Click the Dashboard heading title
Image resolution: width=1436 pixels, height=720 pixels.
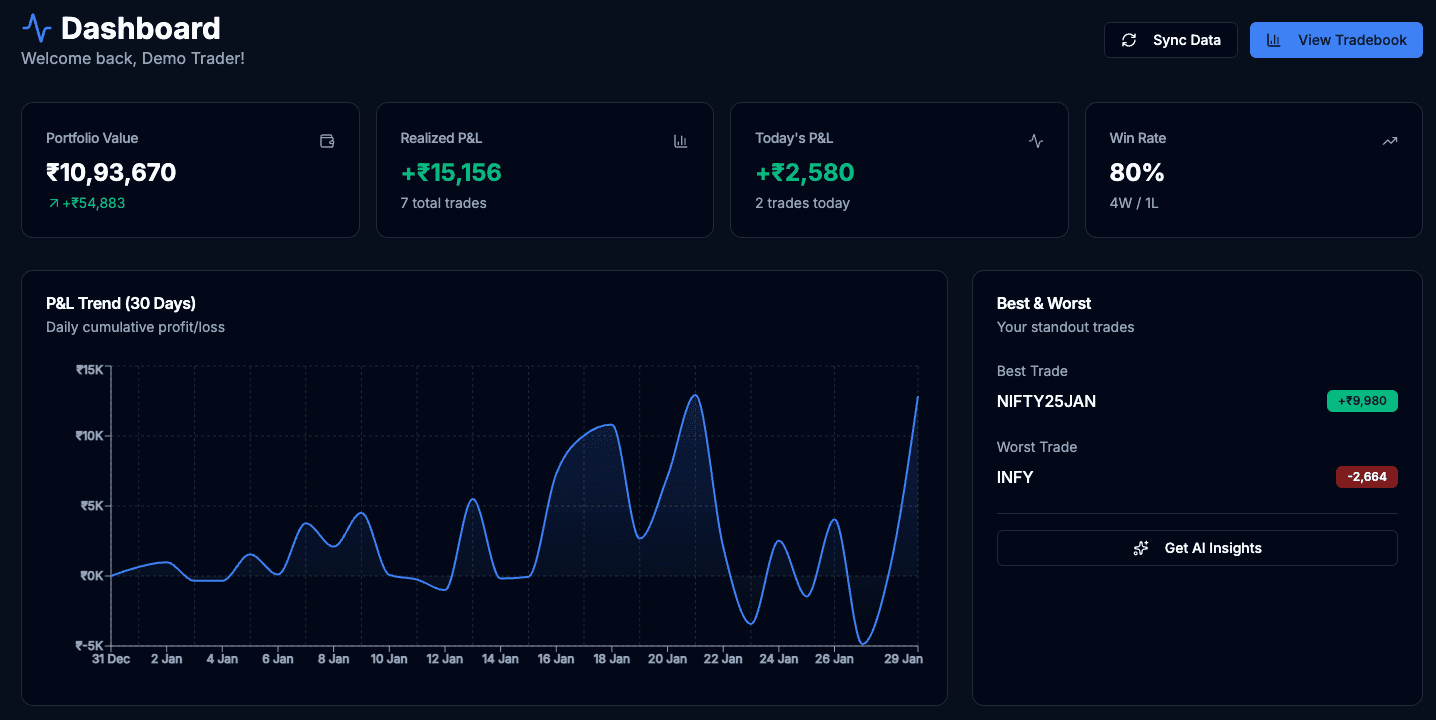click(141, 28)
